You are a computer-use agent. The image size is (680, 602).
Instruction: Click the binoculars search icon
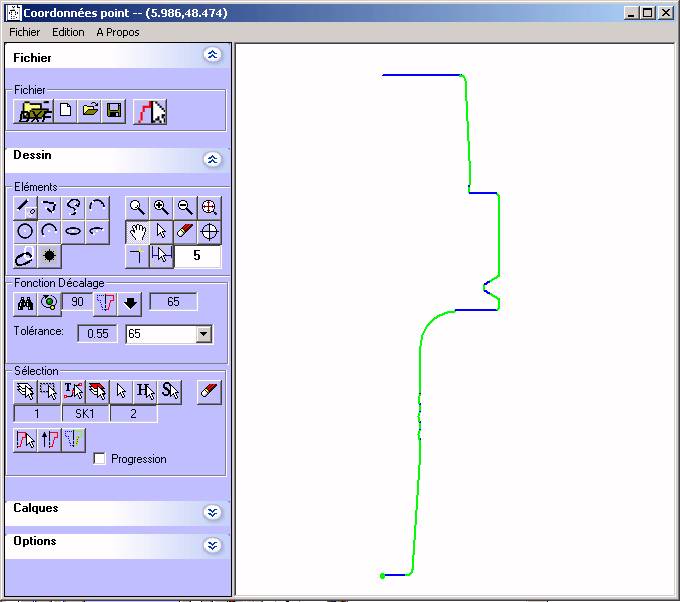point(25,303)
